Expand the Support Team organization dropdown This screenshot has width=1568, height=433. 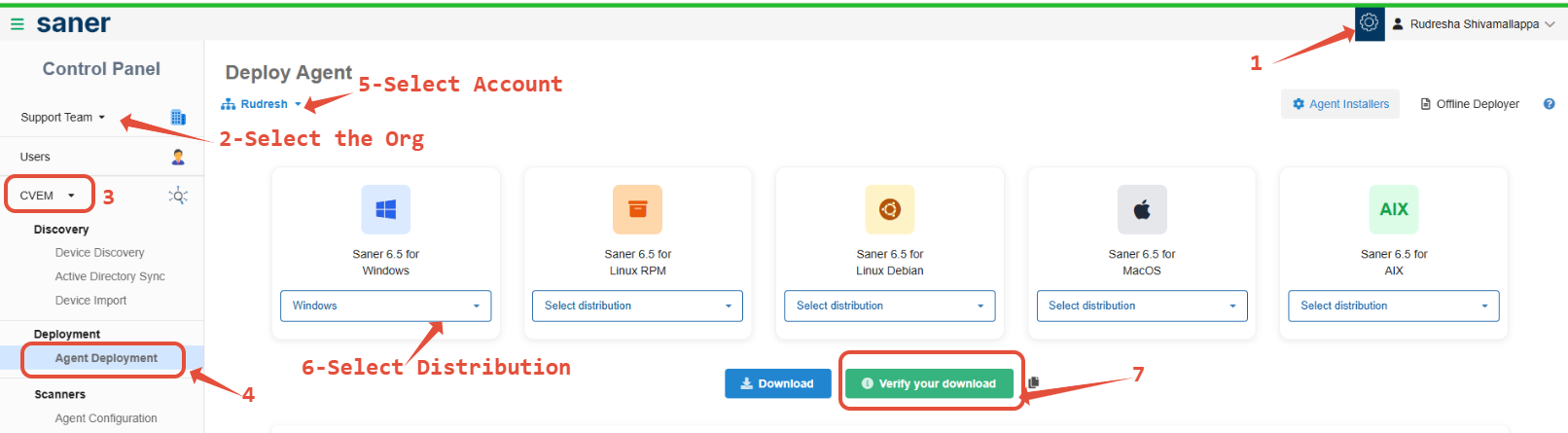pyautogui.click(x=62, y=117)
